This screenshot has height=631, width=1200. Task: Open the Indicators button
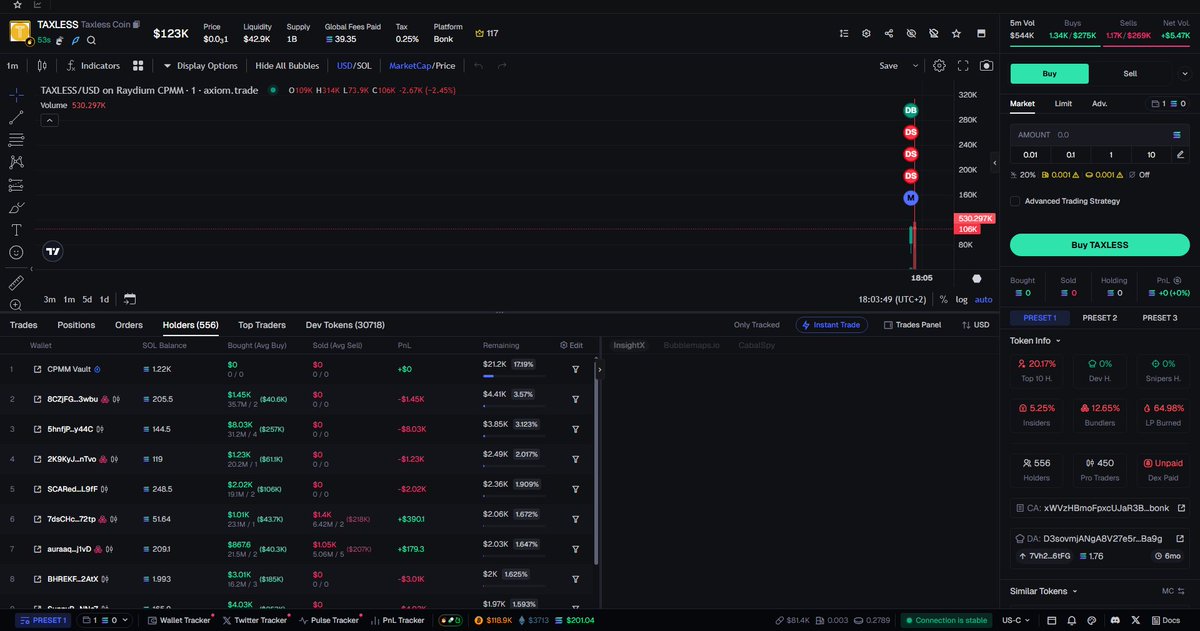(93, 66)
